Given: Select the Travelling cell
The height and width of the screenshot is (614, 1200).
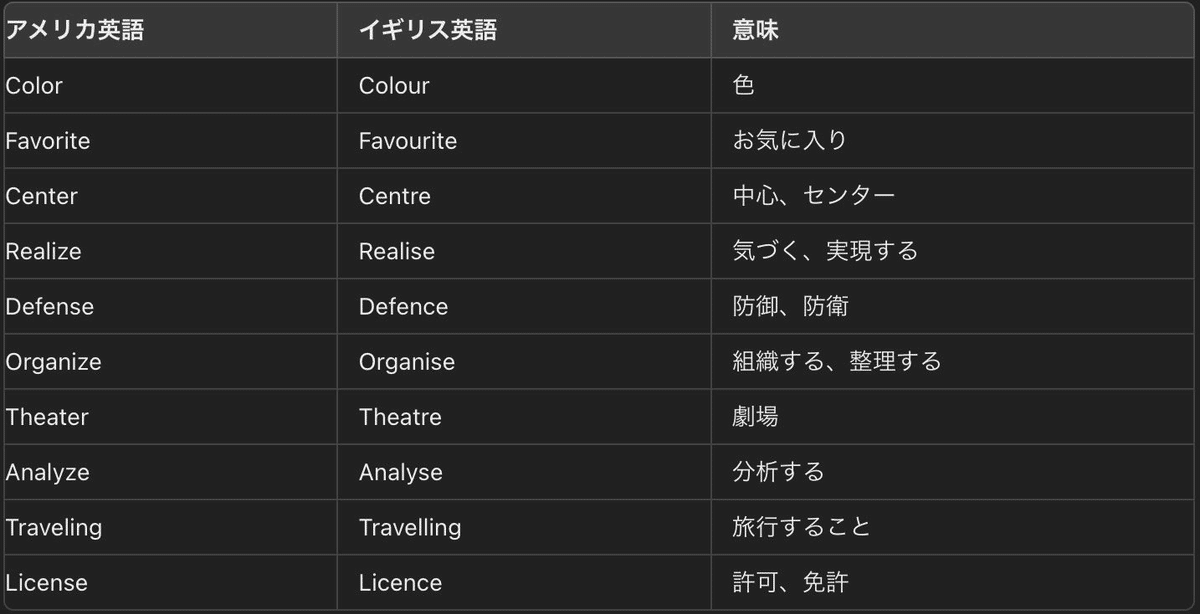Looking at the screenshot, I should pyautogui.click(x=410, y=527).
